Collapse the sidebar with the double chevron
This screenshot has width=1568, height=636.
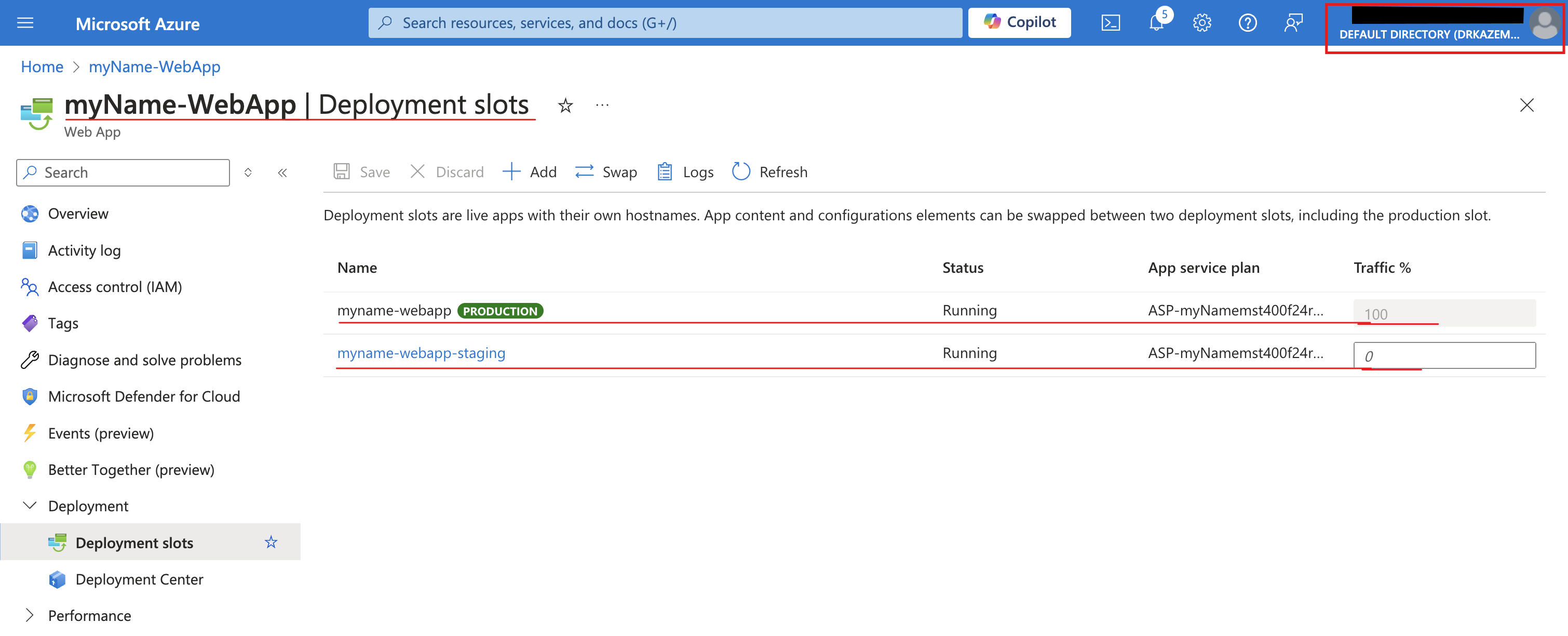[x=282, y=173]
